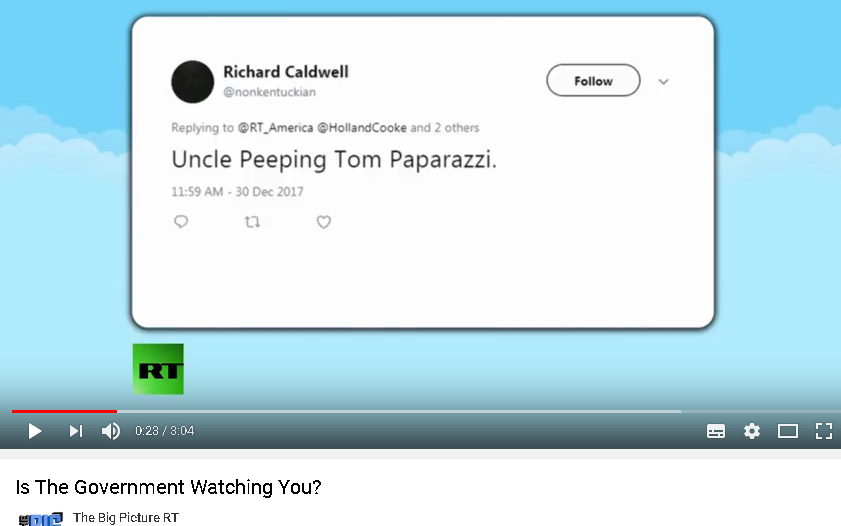841x526 pixels.
Task: Click the tweet reply icon
Action: pyautogui.click(x=181, y=222)
